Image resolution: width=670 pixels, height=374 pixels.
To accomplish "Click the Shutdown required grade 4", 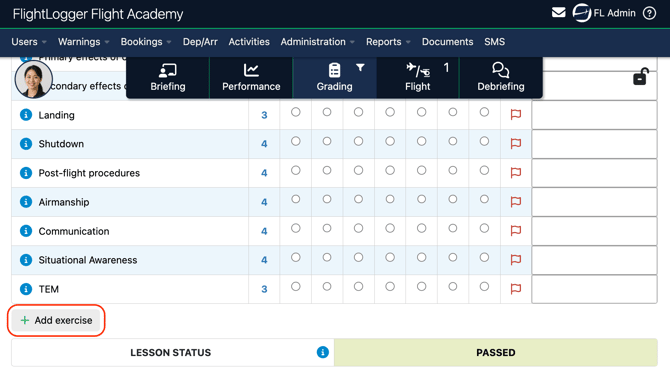I will click(264, 144).
